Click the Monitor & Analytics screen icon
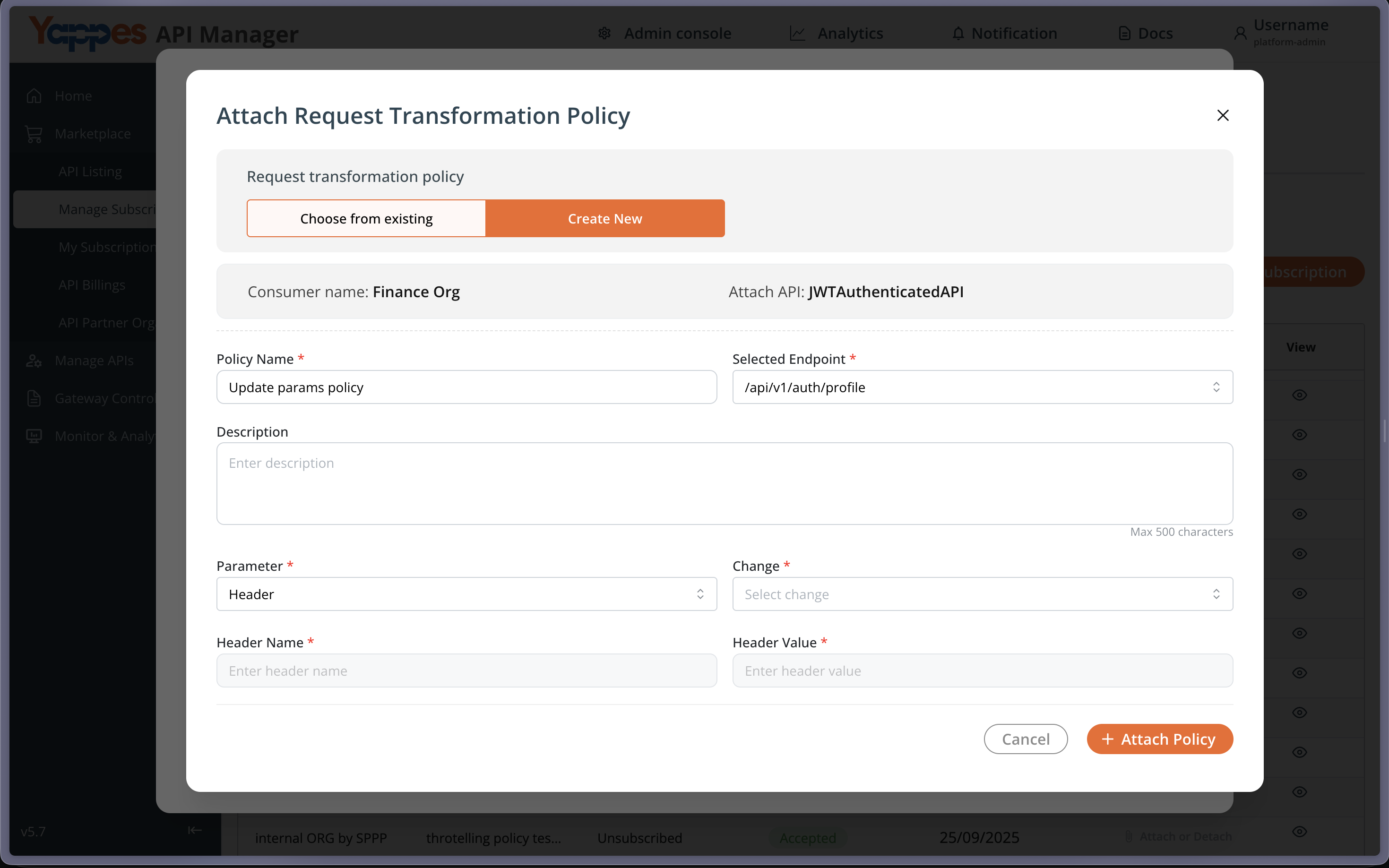The height and width of the screenshot is (868, 1389). pos(34,436)
